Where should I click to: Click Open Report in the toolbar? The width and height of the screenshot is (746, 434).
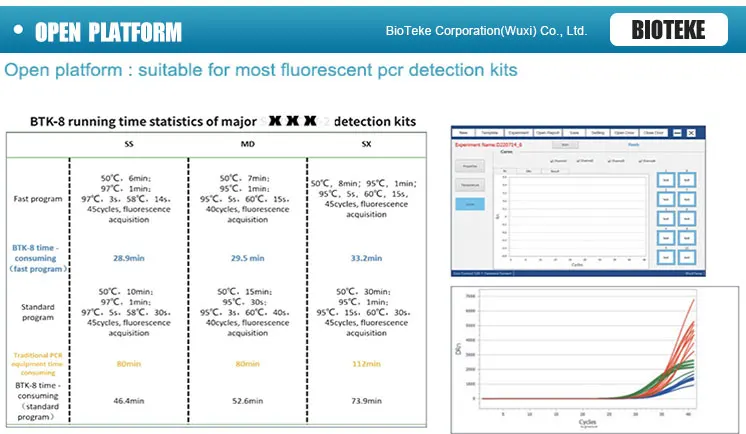(x=548, y=133)
